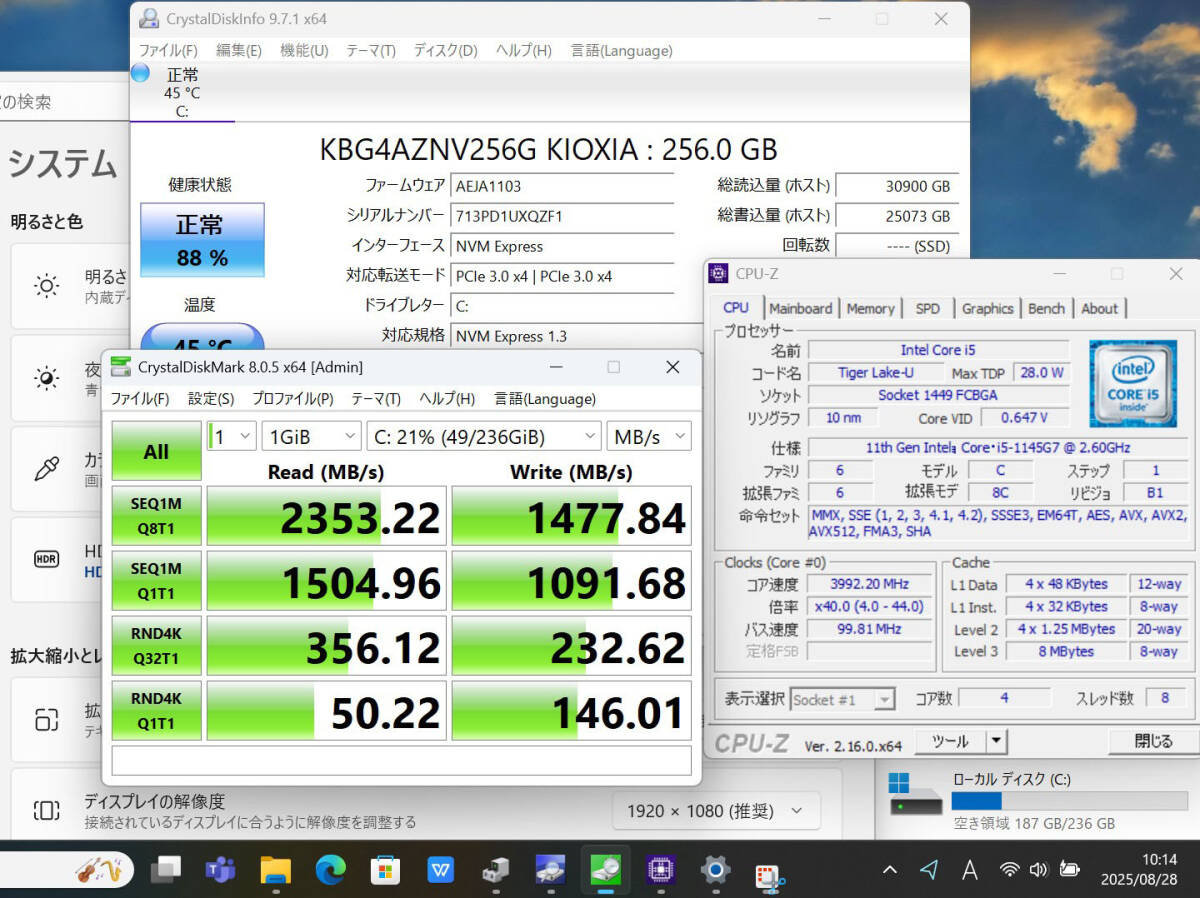Expand the 1GiB test size dropdown
Viewport: 1200px width, 898px height.
point(311,437)
